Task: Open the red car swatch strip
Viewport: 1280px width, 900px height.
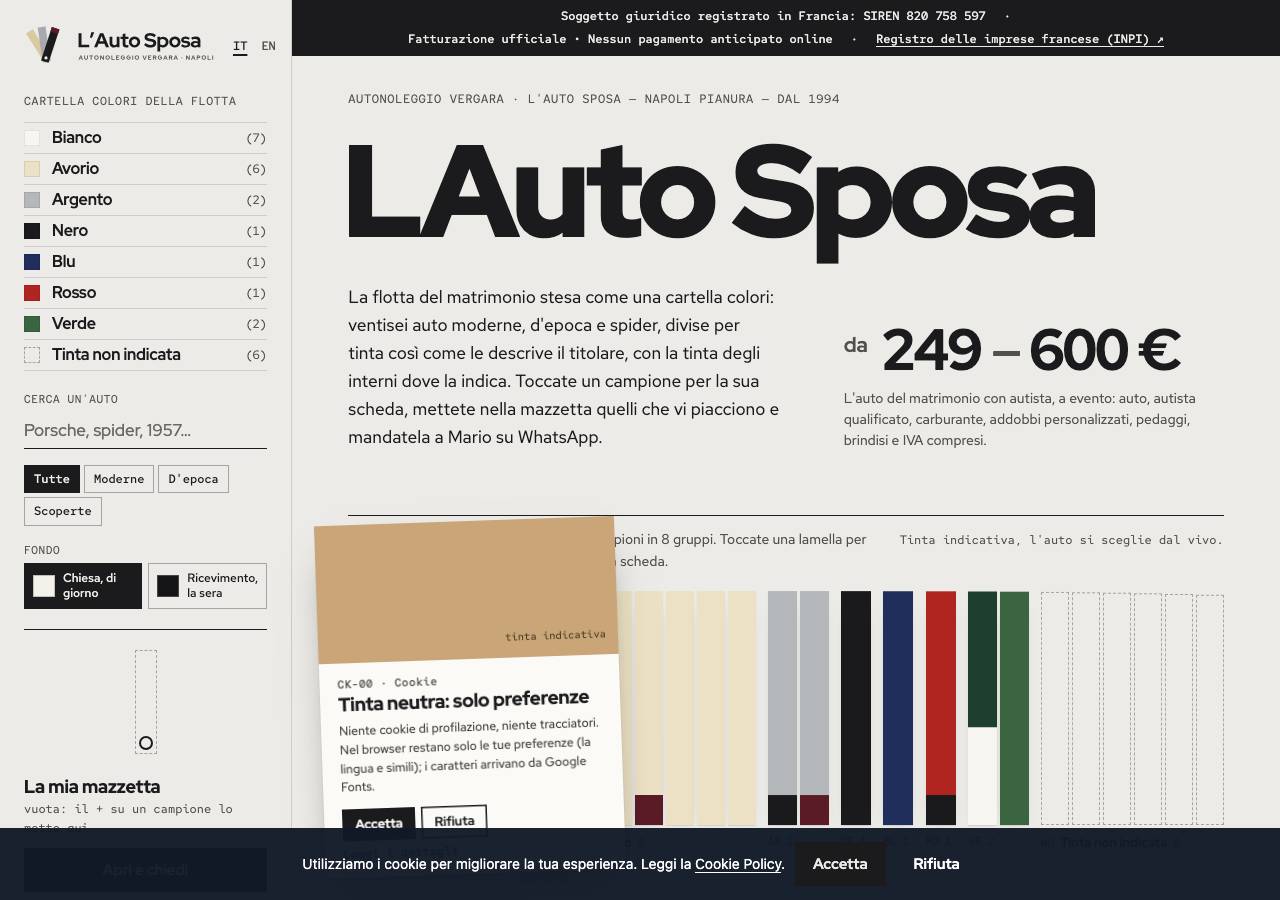Action: coord(941,708)
